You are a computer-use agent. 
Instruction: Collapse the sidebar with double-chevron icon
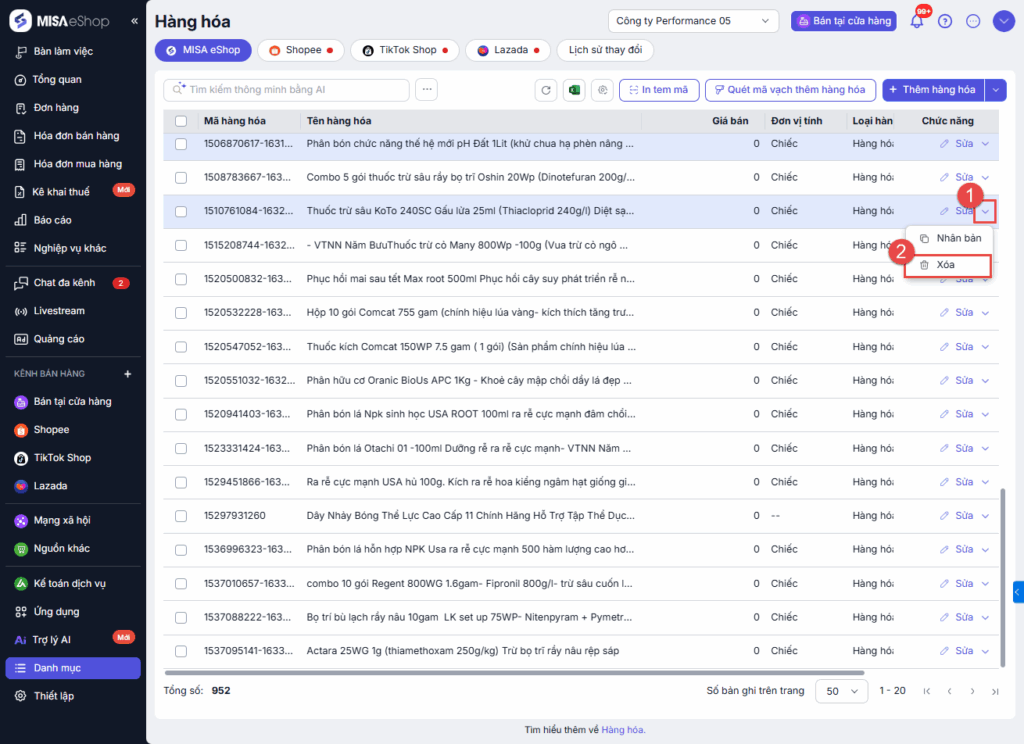click(135, 21)
